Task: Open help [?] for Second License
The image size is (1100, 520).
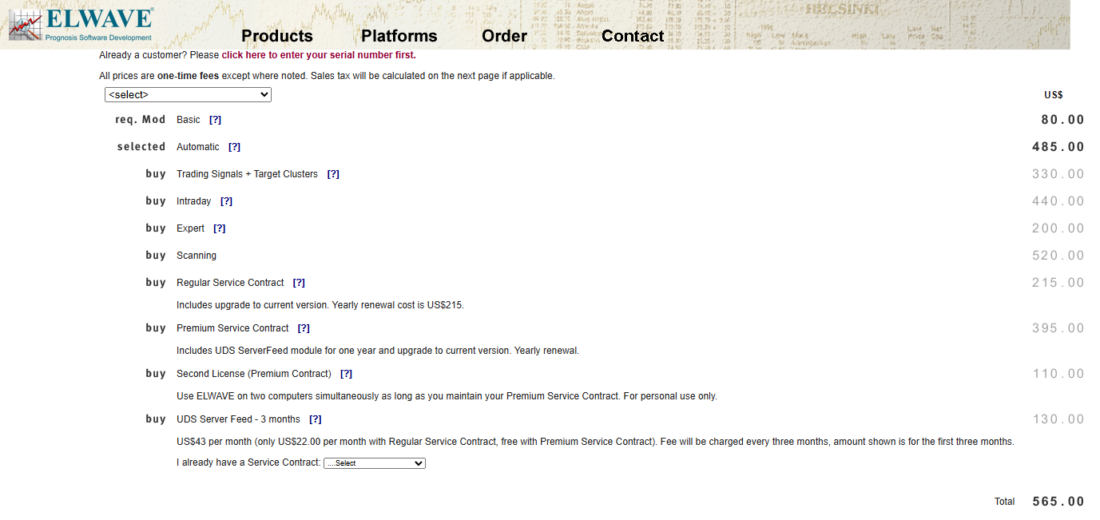Action: 347,373
